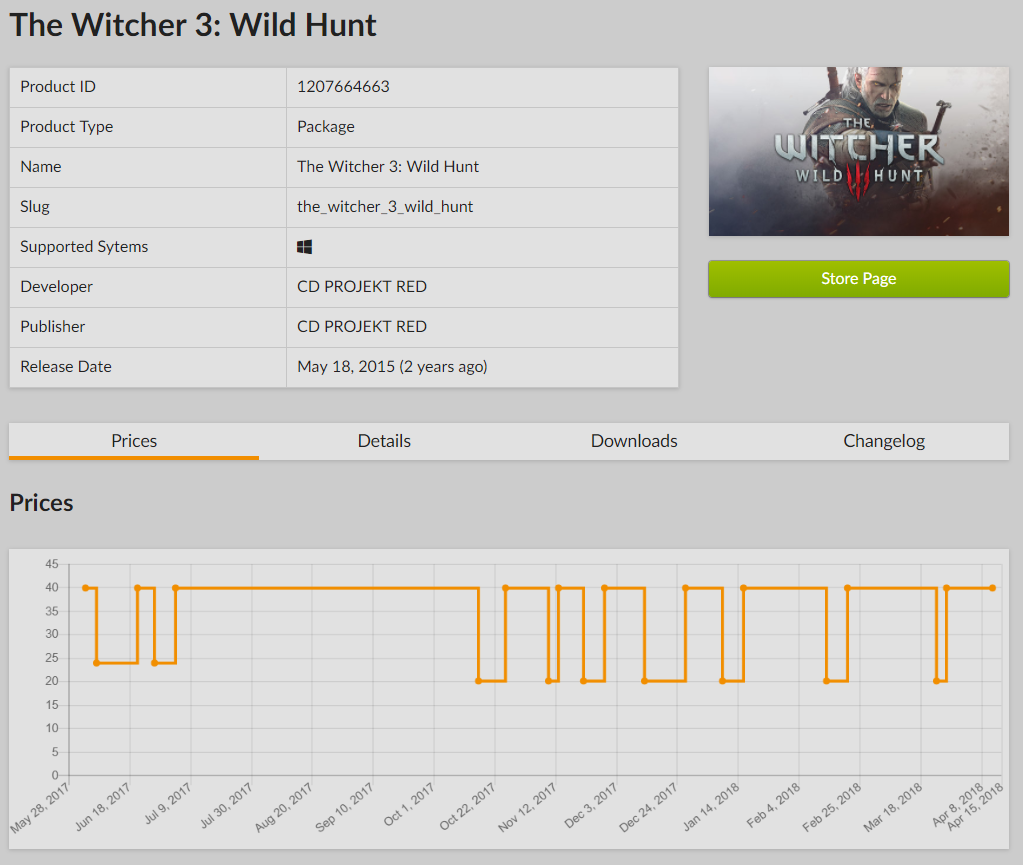Viewport: 1023px width, 865px height.
Task: Click the Windows supported system icon
Action: pos(305,246)
